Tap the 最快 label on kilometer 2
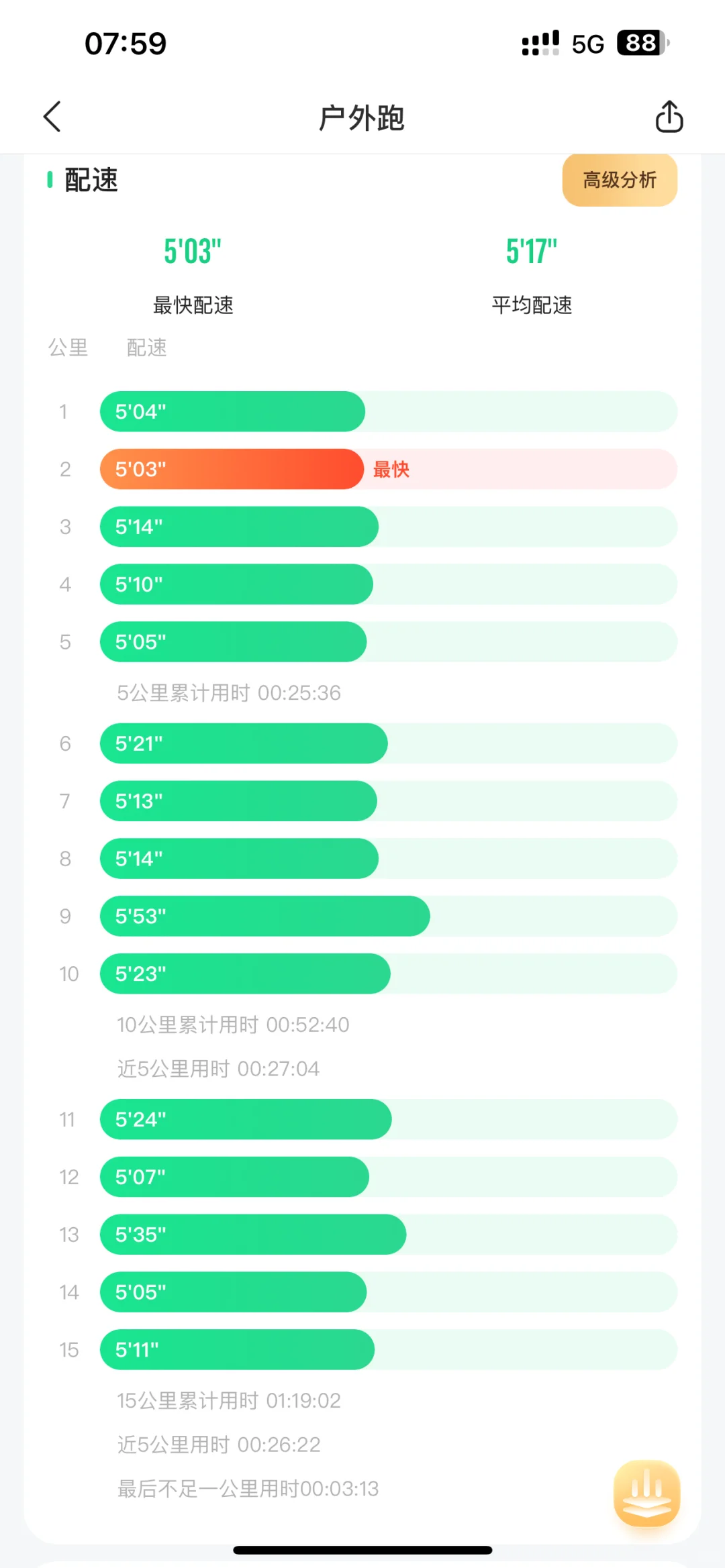This screenshot has height=1568, width=725. [391, 470]
